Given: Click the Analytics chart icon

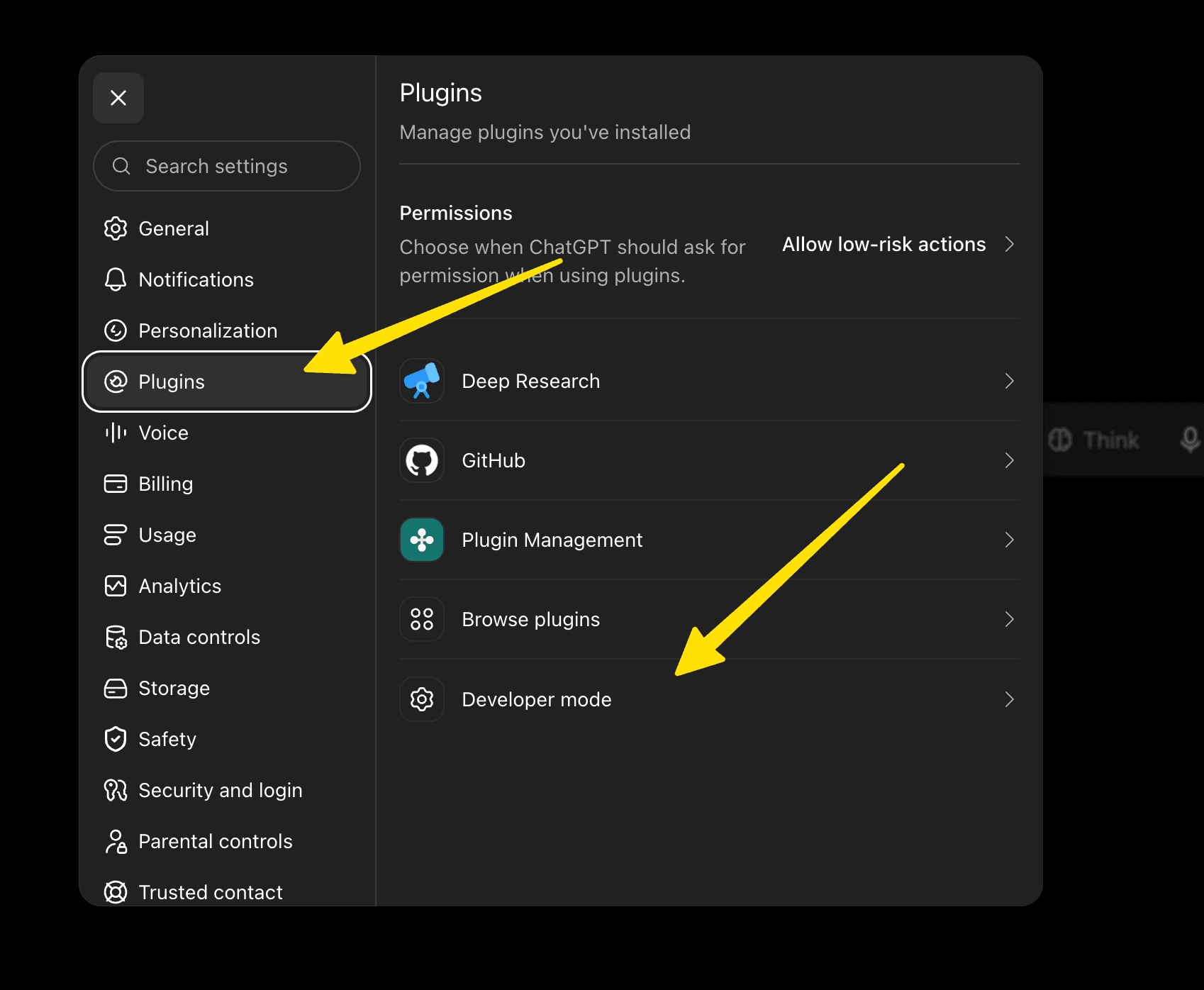Looking at the screenshot, I should (x=116, y=586).
